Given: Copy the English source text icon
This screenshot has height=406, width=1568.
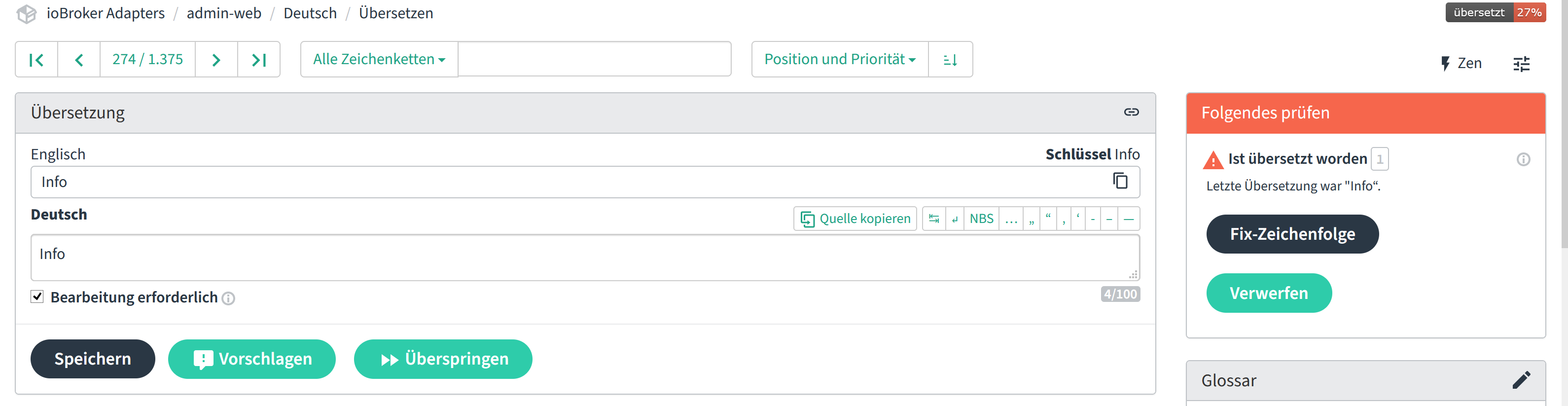Looking at the screenshot, I should pos(1120,182).
